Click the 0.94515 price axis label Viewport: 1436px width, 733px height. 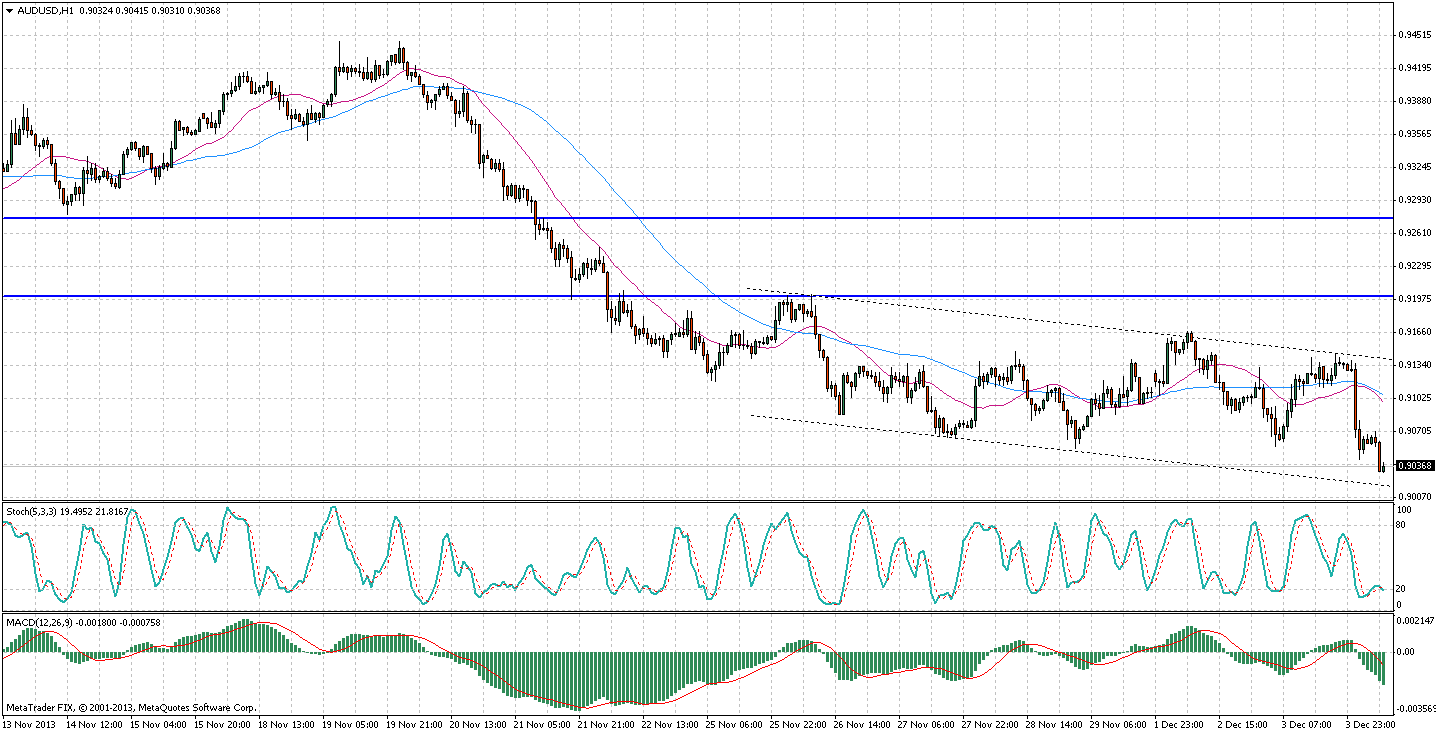tap(1413, 35)
